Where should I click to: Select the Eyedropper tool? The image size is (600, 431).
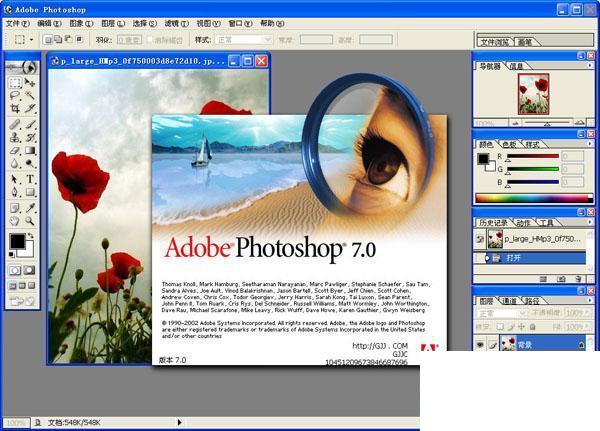(x=30, y=208)
